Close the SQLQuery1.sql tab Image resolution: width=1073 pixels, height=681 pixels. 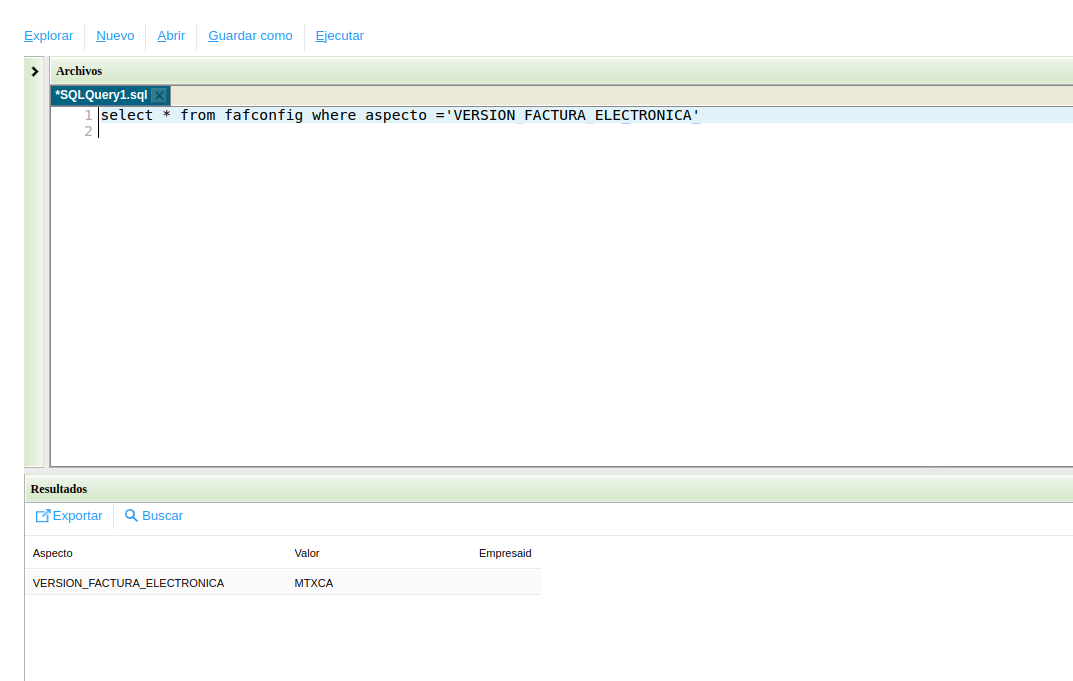click(159, 95)
